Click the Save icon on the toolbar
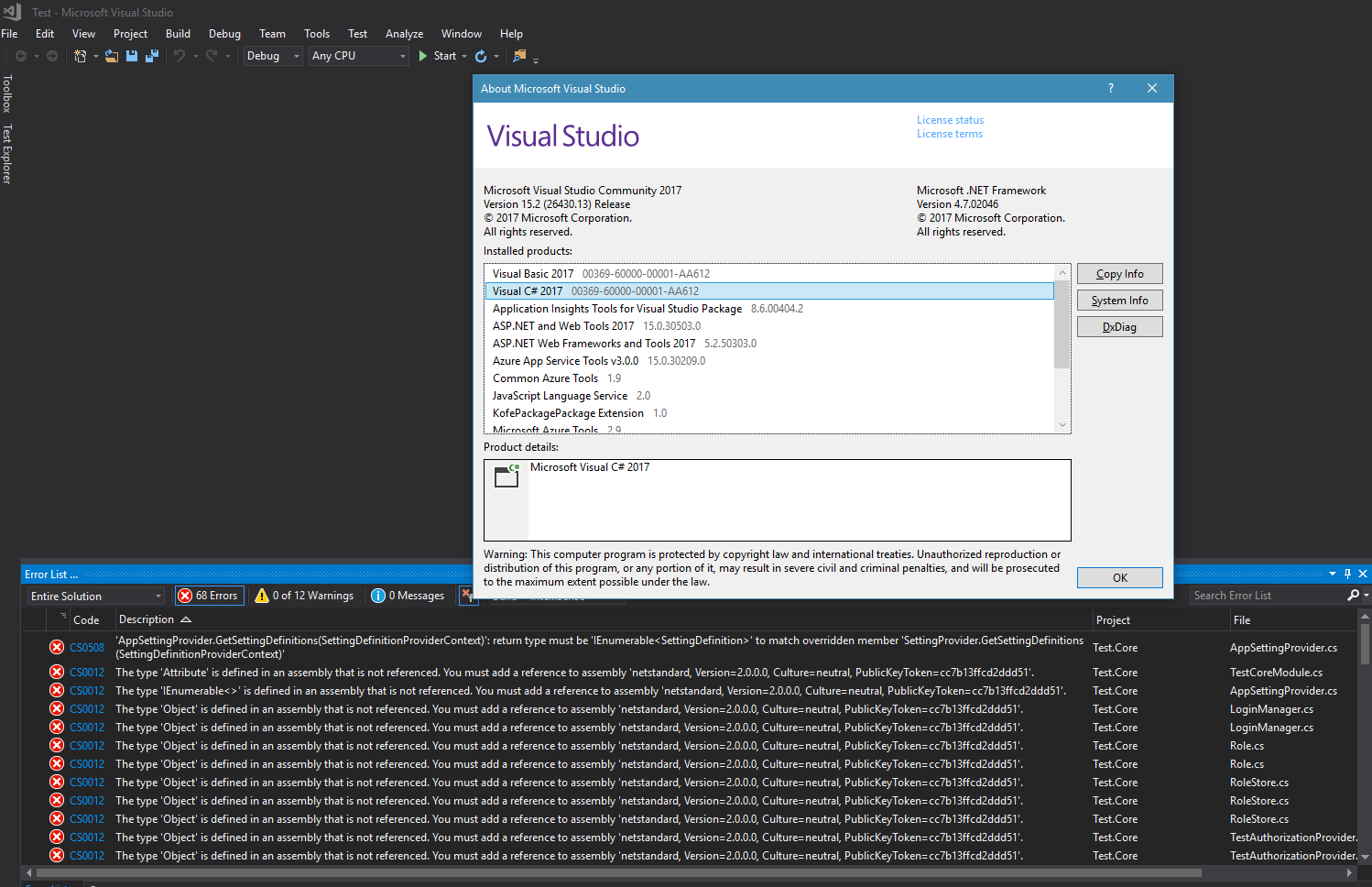Screen dimensions: 1372x887 133,56
